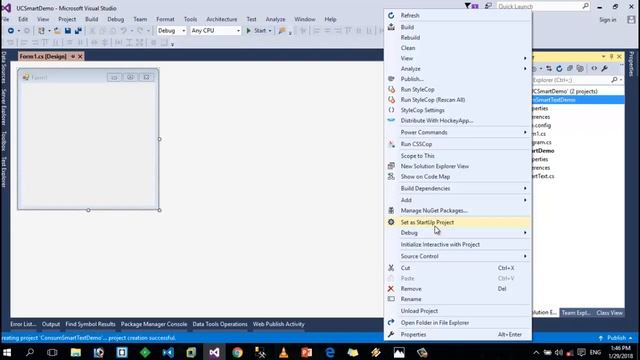Switch to the Form1.cs [Design] tab
This screenshot has height=360, width=640.
pos(43,56)
